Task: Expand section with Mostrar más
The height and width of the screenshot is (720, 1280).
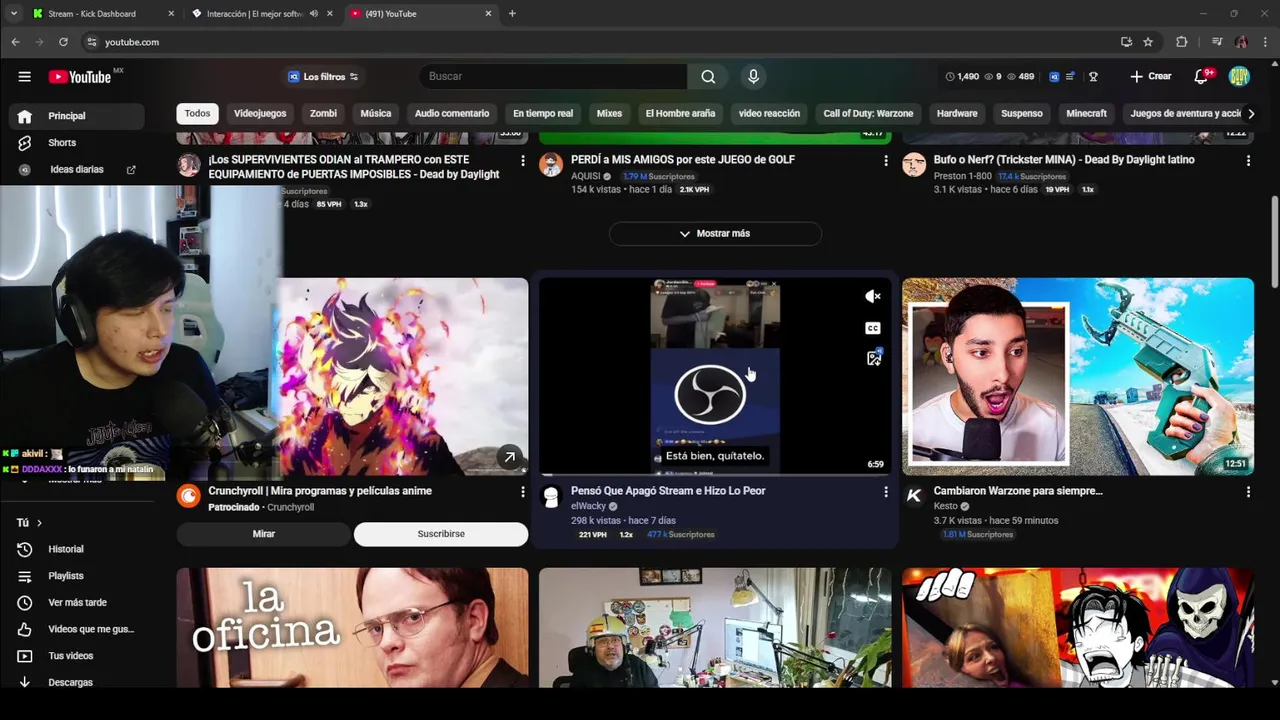Action: tap(715, 234)
